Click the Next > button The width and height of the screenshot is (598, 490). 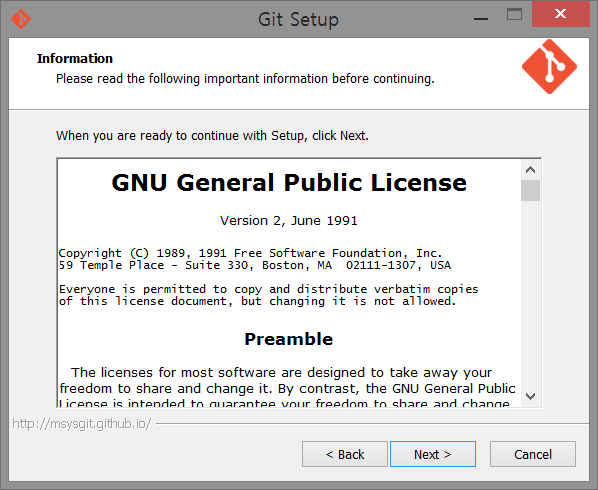coord(433,454)
